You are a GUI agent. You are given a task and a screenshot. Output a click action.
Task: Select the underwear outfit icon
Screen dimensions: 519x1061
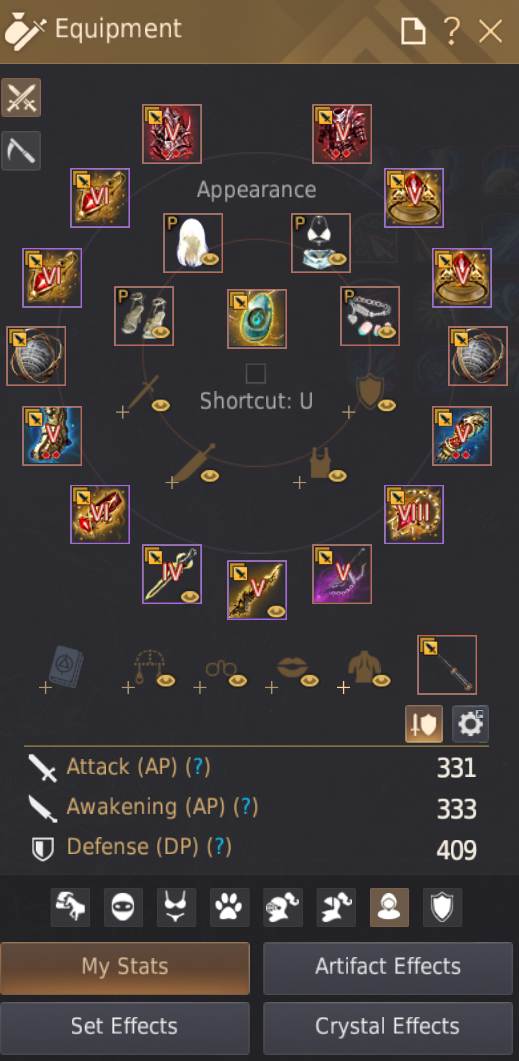pyautogui.click(x=177, y=907)
